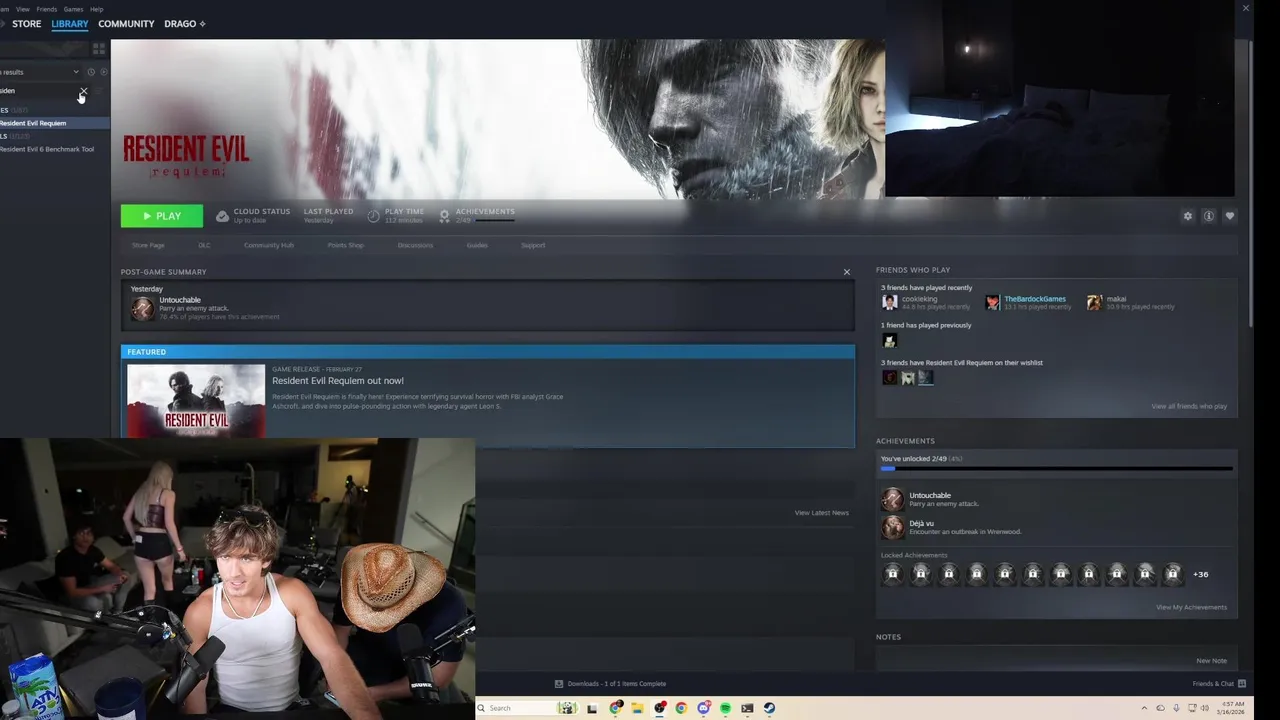Viewport: 1280px width, 720px height.
Task: Click third wishlist friend avatar
Action: (926, 377)
